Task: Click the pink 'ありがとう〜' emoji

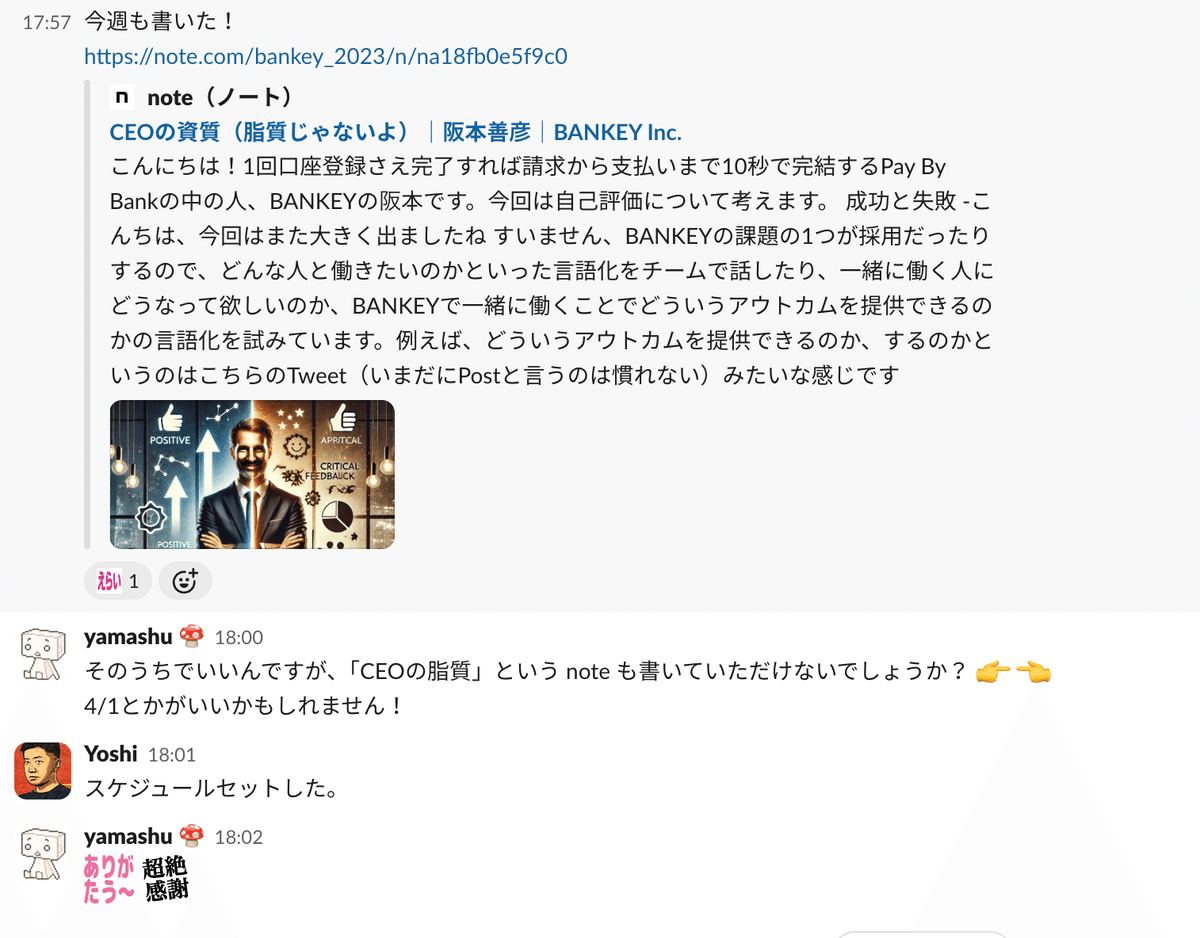Action: (x=110, y=880)
